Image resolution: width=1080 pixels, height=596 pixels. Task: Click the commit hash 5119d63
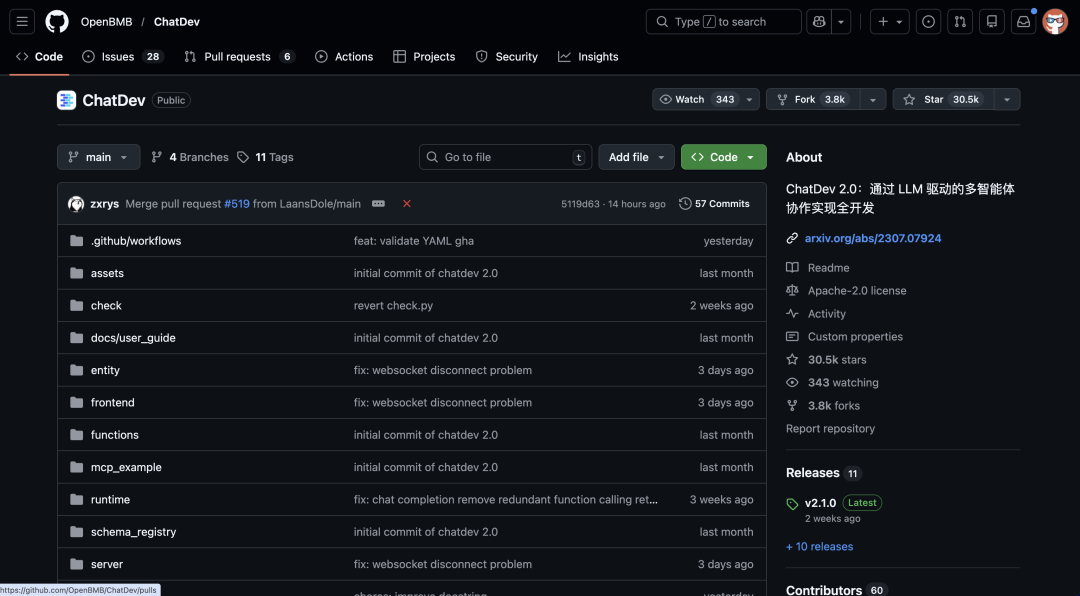[580, 204]
